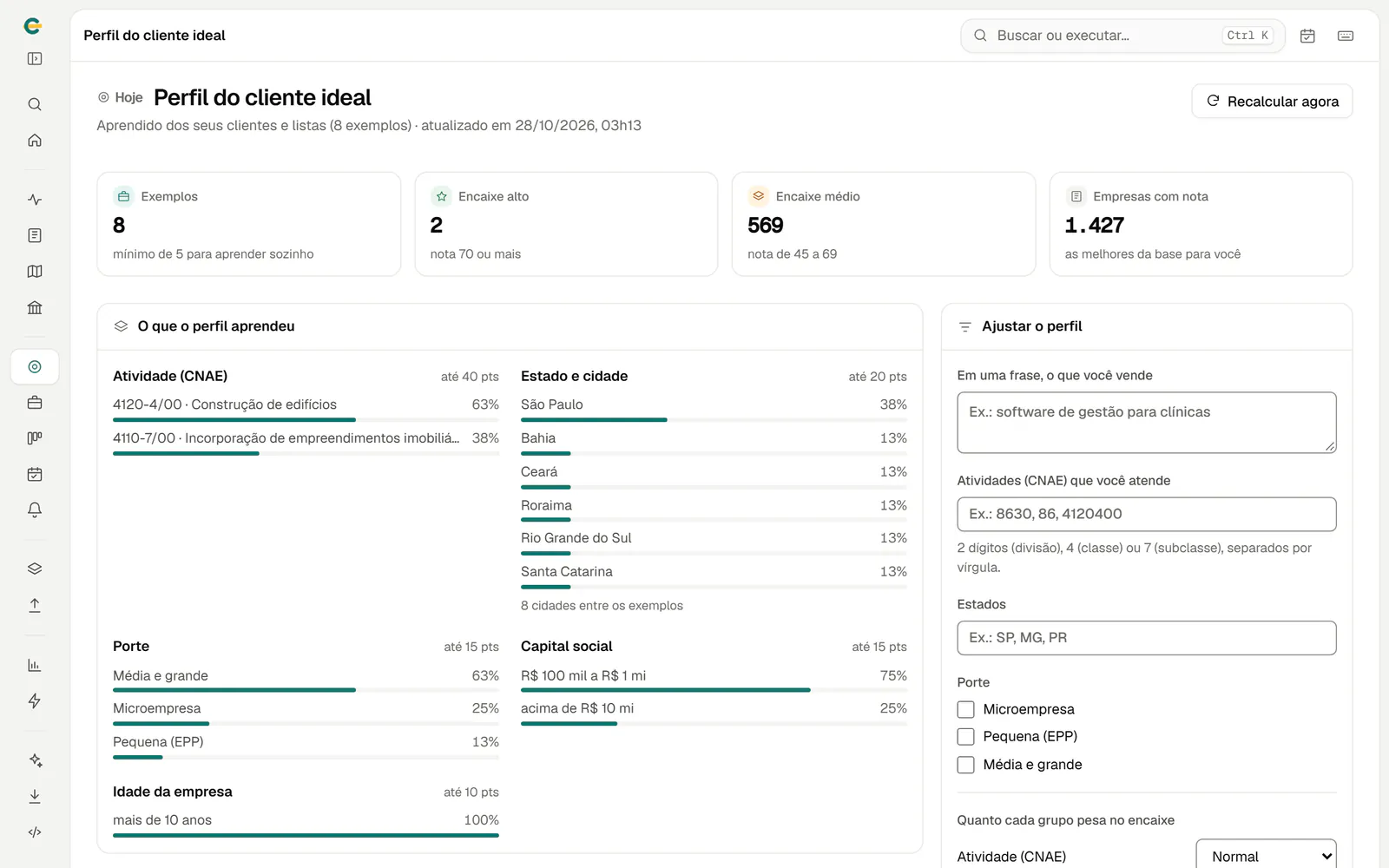
Task: Open the sidebar calendar icon
Action: (35, 474)
